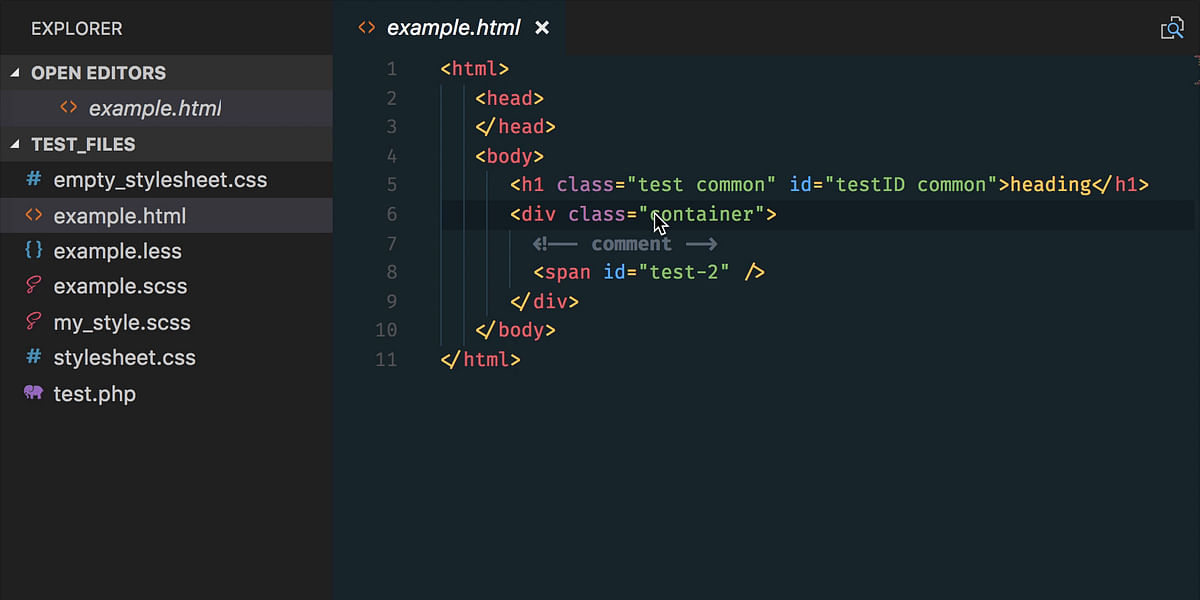This screenshot has height=600, width=1200.
Task: Click the SCSS icon beside example.scss
Action: point(33,286)
